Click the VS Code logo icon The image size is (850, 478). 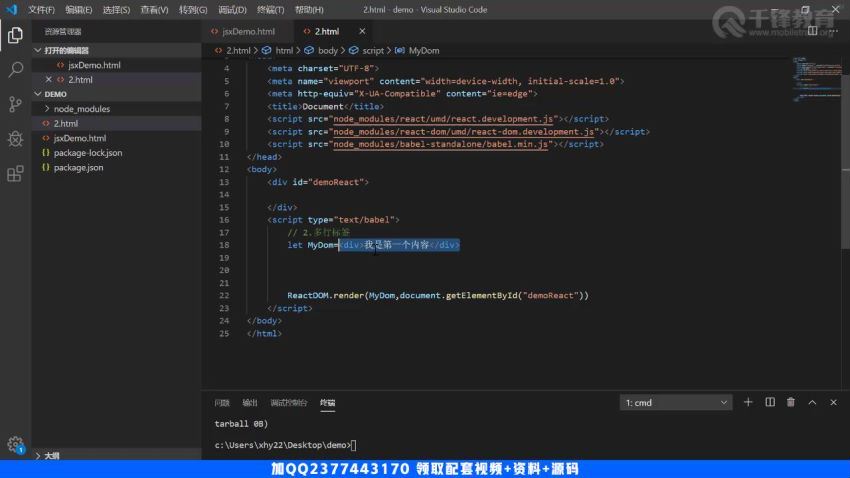11,9
